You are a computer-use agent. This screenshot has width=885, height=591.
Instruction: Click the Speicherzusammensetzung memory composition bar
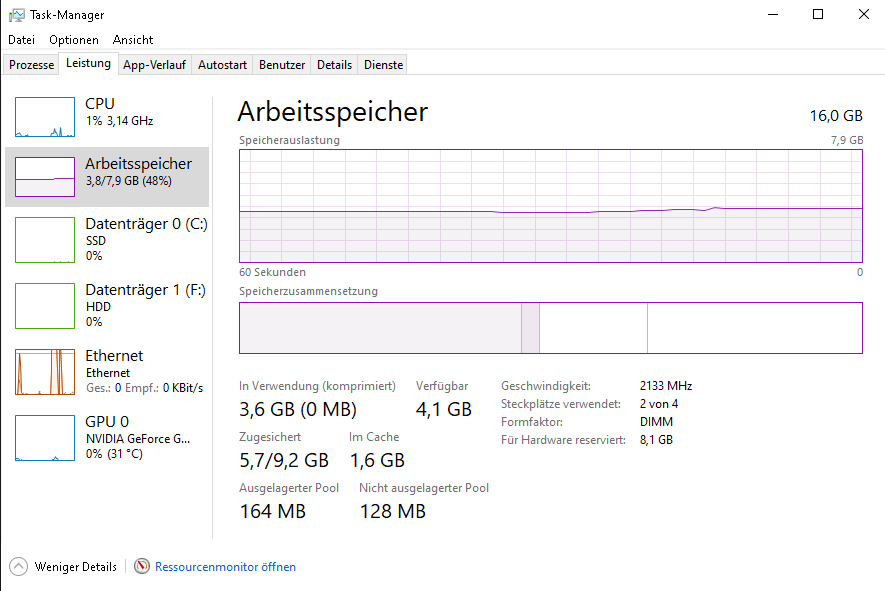[551, 328]
